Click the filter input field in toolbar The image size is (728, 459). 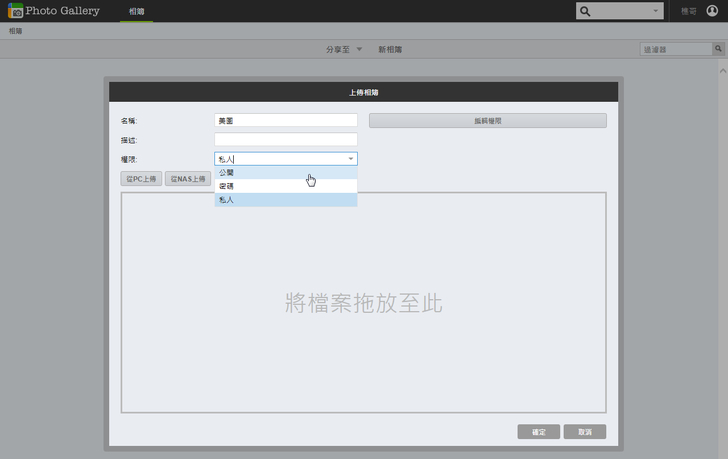click(676, 49)
